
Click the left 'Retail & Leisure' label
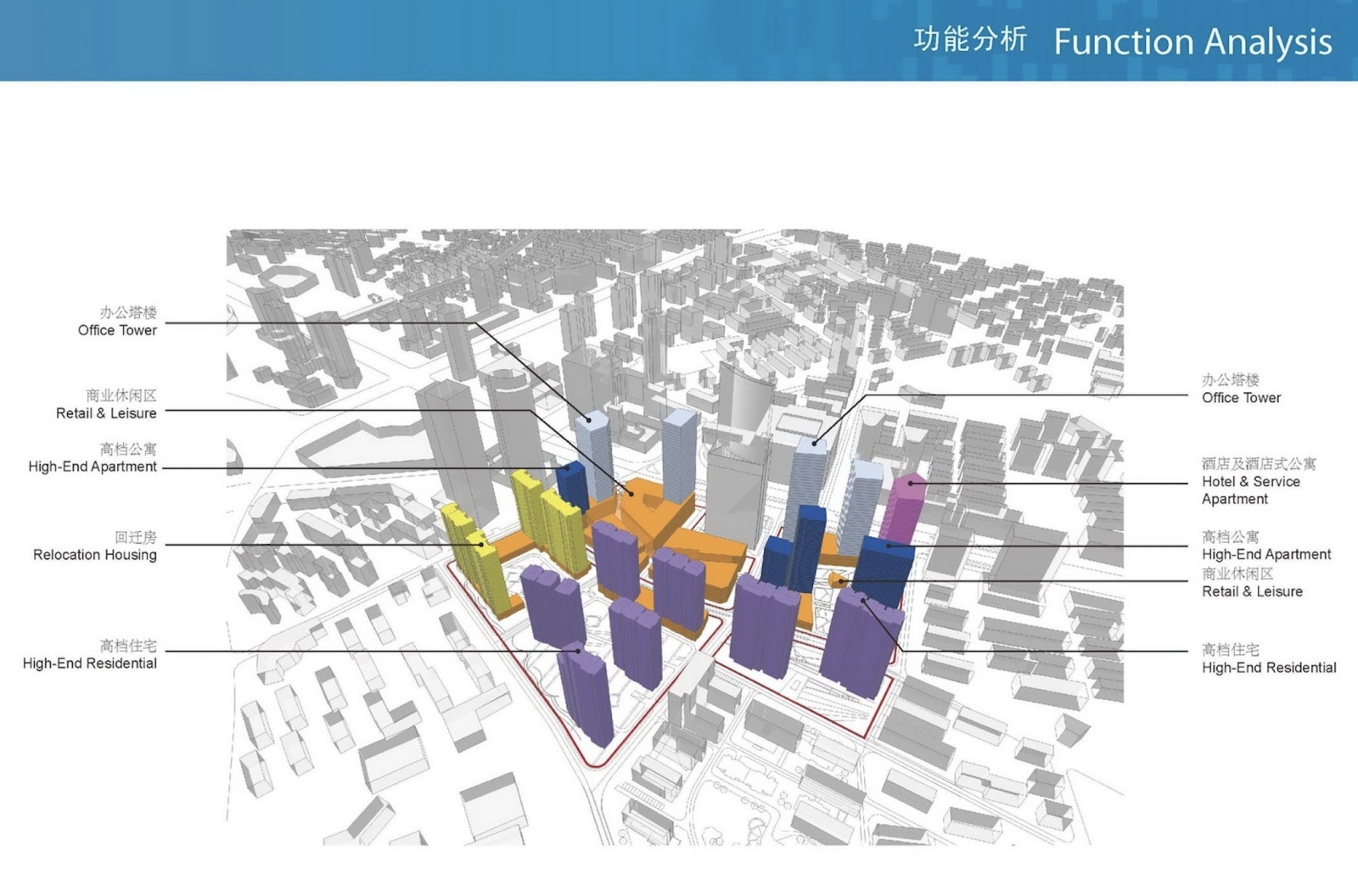click(x=106, y=413)
